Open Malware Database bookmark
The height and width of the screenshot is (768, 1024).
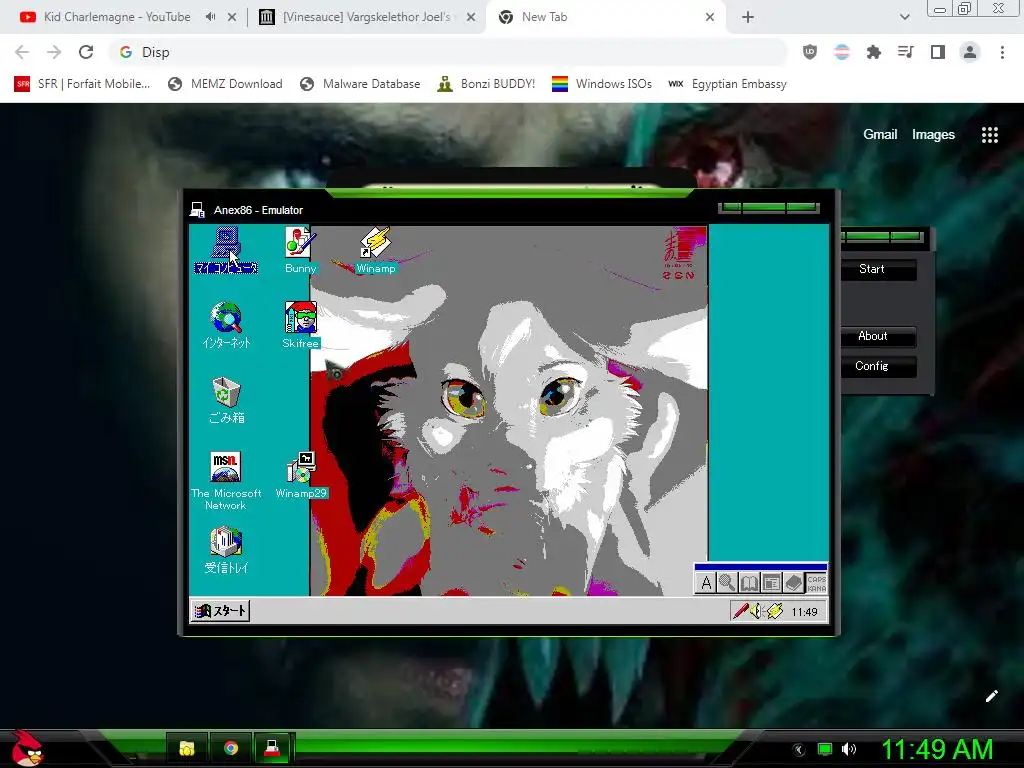point(360,84)
